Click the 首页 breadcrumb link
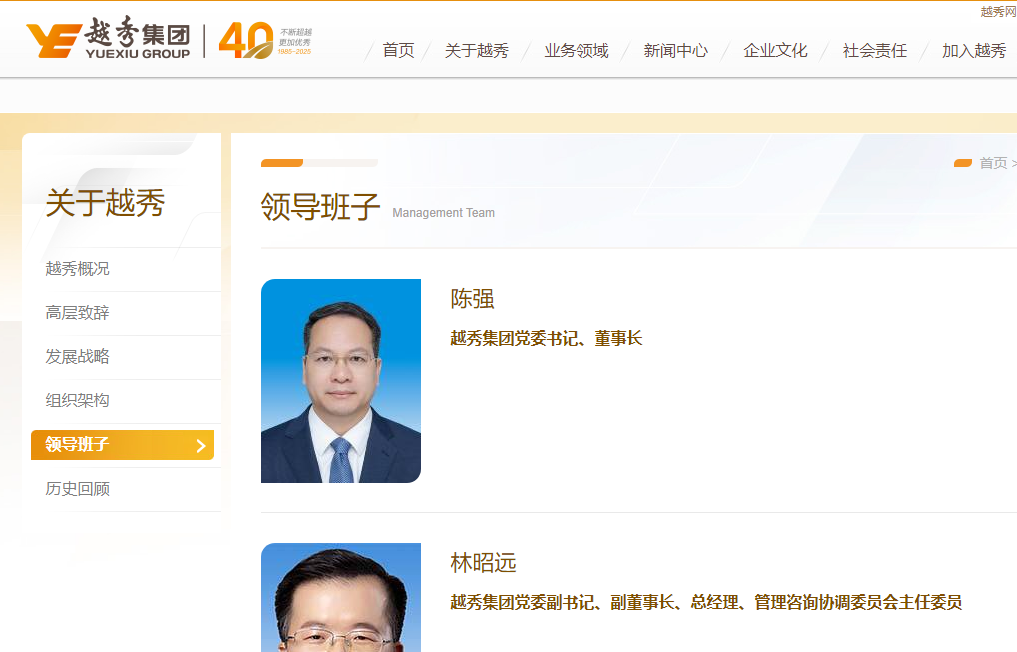Screen dimensions: 1017x652 pyautogui.click(x=993, y=163)
